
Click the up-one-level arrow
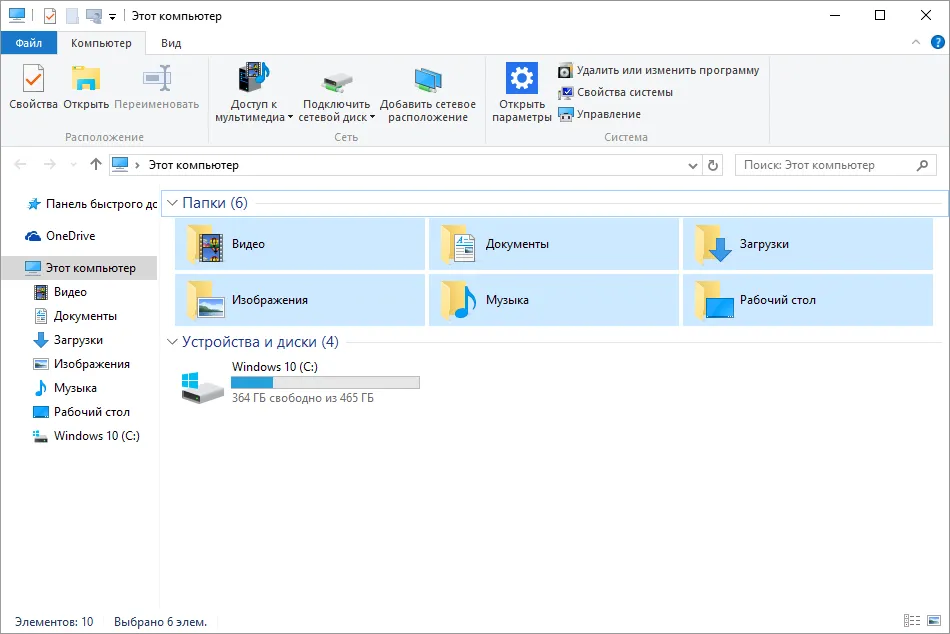(96, 164)
